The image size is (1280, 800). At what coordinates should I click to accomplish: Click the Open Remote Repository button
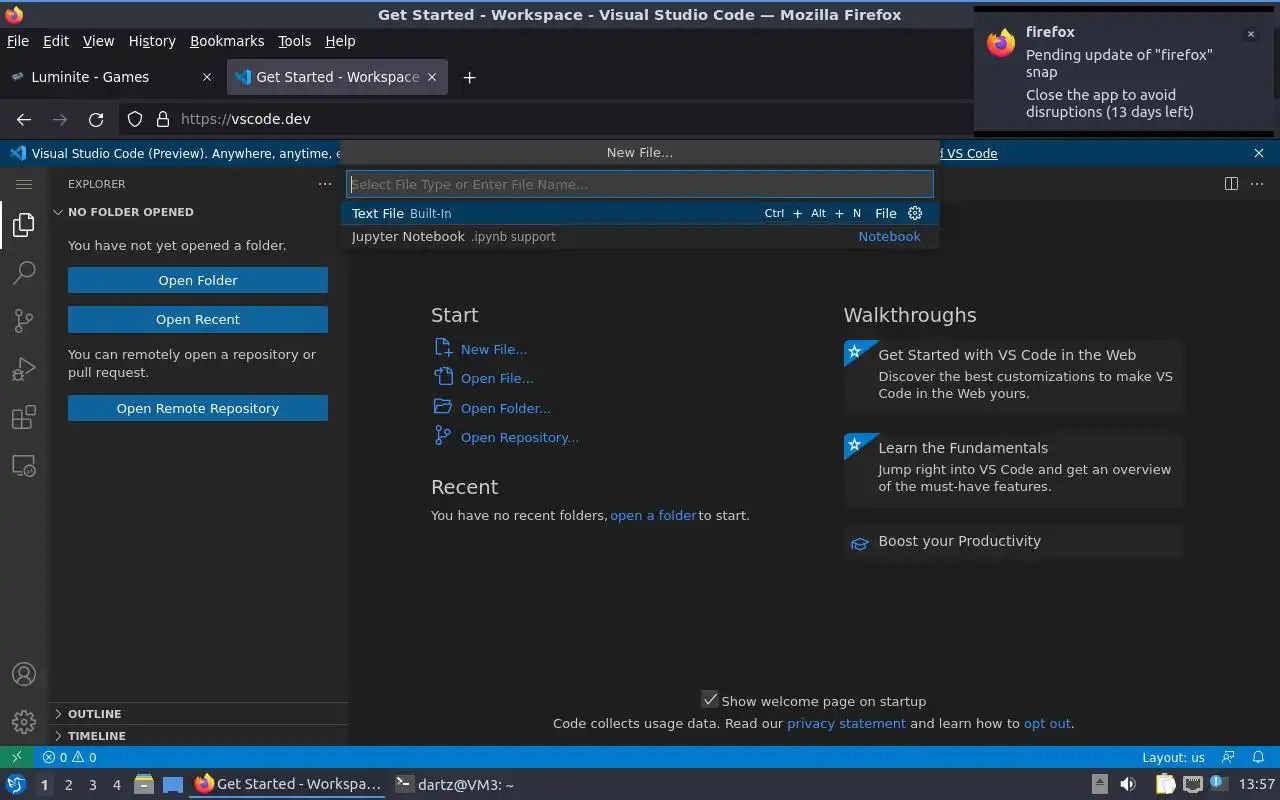pos(198,408)
